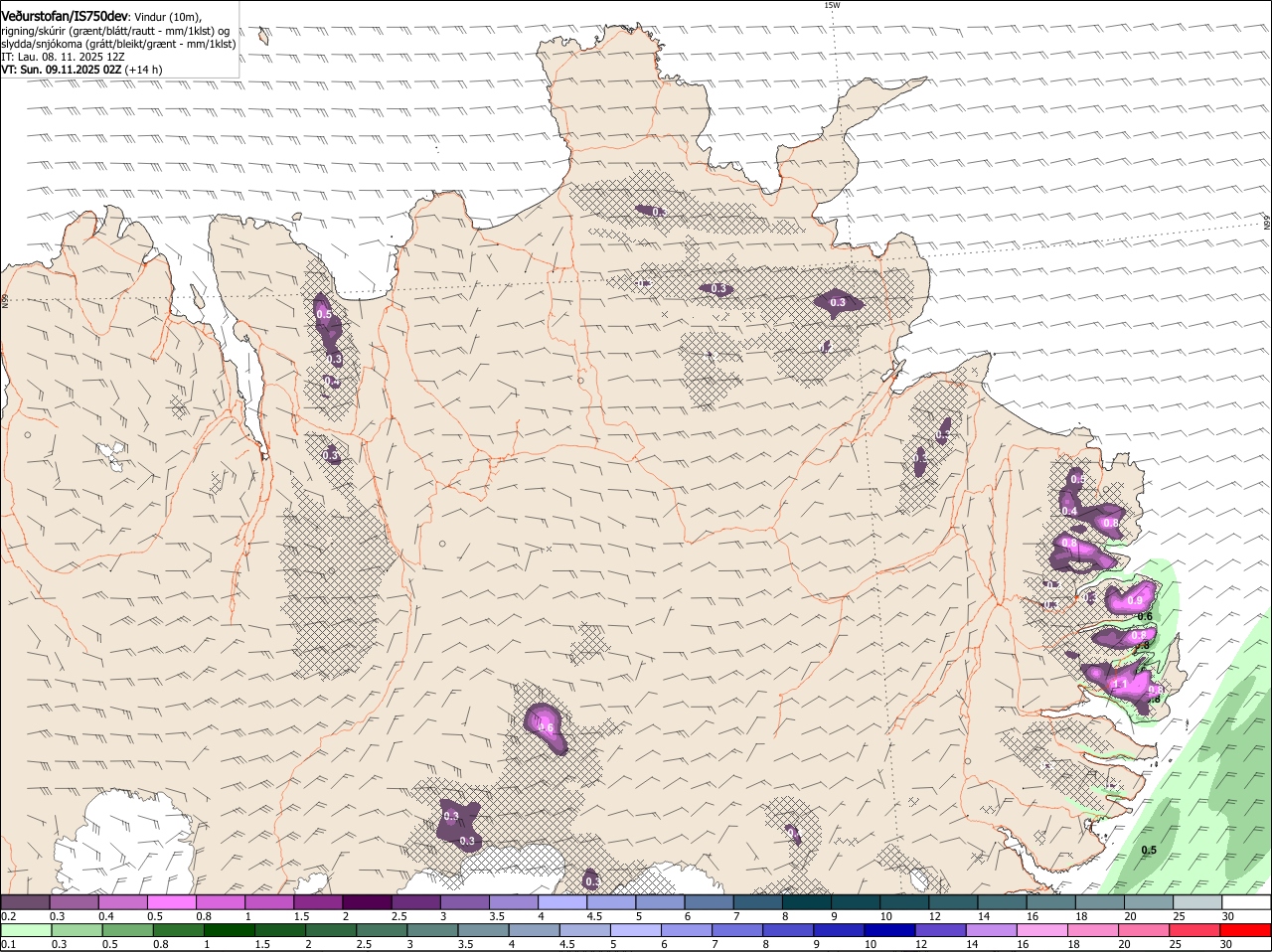Click the lilac swatch between 14 and 16 in green-row scale
This screenshot has width=1272, height=952.
coord(990,930)
